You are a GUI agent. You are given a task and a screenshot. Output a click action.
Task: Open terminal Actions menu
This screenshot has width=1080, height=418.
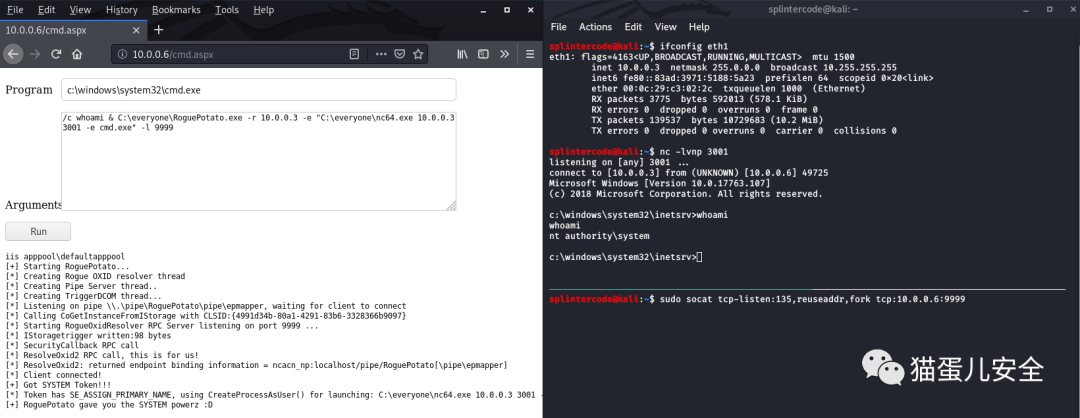coord(595,27)
